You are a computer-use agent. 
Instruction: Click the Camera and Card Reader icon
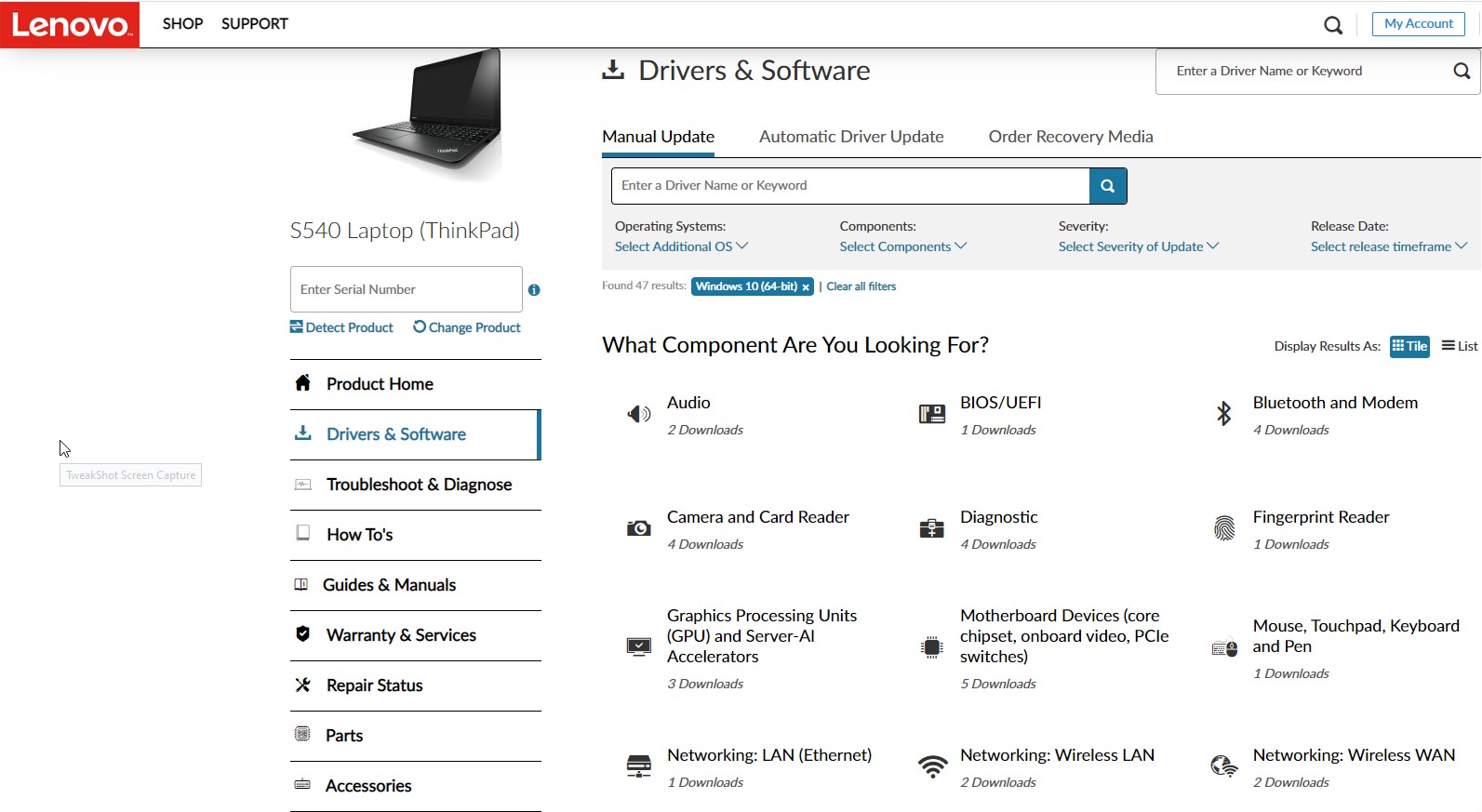(x=638, y=528)
